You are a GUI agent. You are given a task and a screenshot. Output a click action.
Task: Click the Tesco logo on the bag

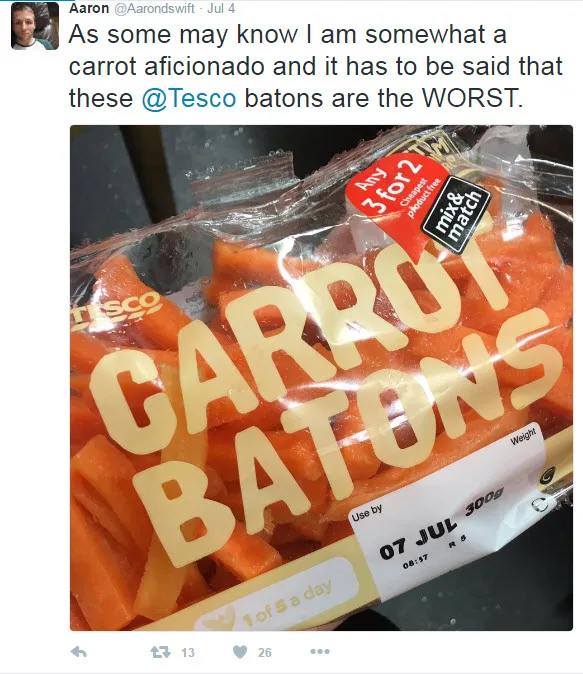[x=115, y=310]
